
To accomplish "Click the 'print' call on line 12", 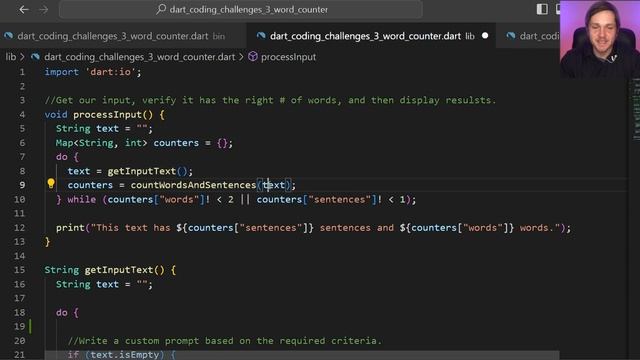I will 70,227.
